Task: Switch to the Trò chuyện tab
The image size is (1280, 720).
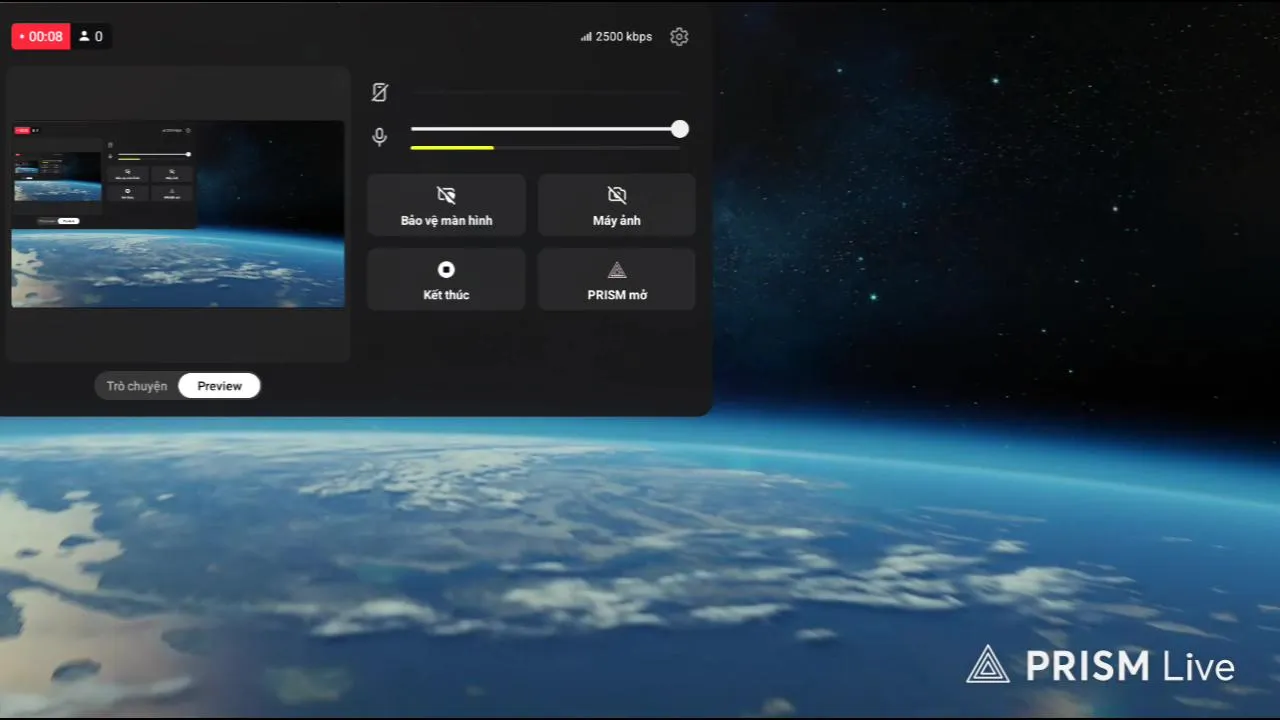Action: coord(137,386)
